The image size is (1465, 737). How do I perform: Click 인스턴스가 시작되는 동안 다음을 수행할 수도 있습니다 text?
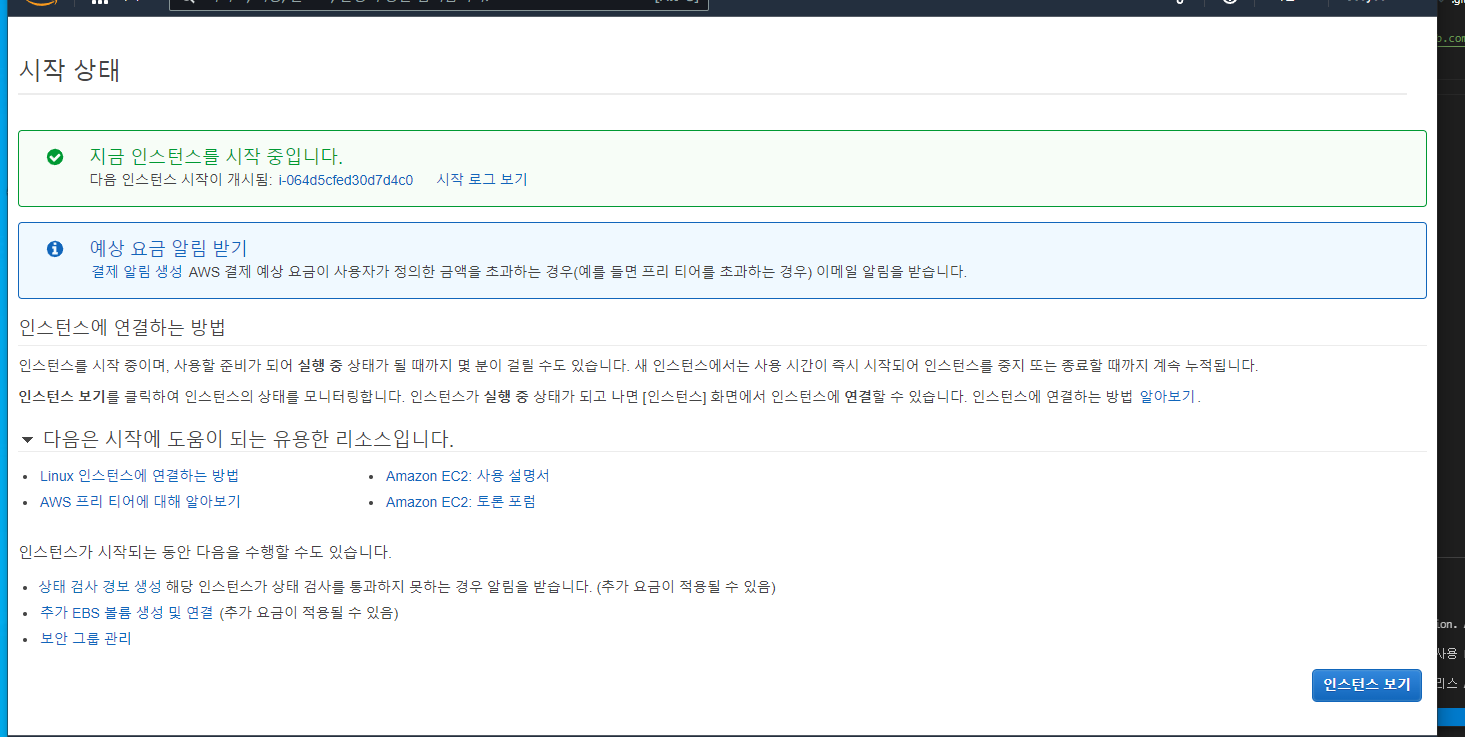(x=205, y=552)
